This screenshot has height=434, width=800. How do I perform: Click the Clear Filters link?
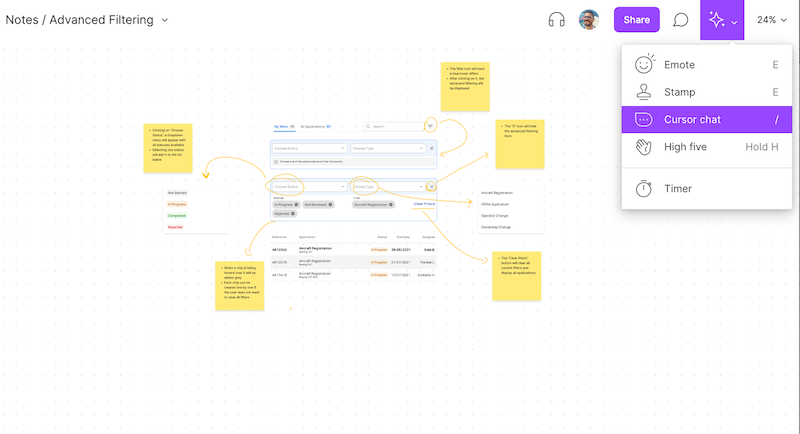(x=424, y=204)
